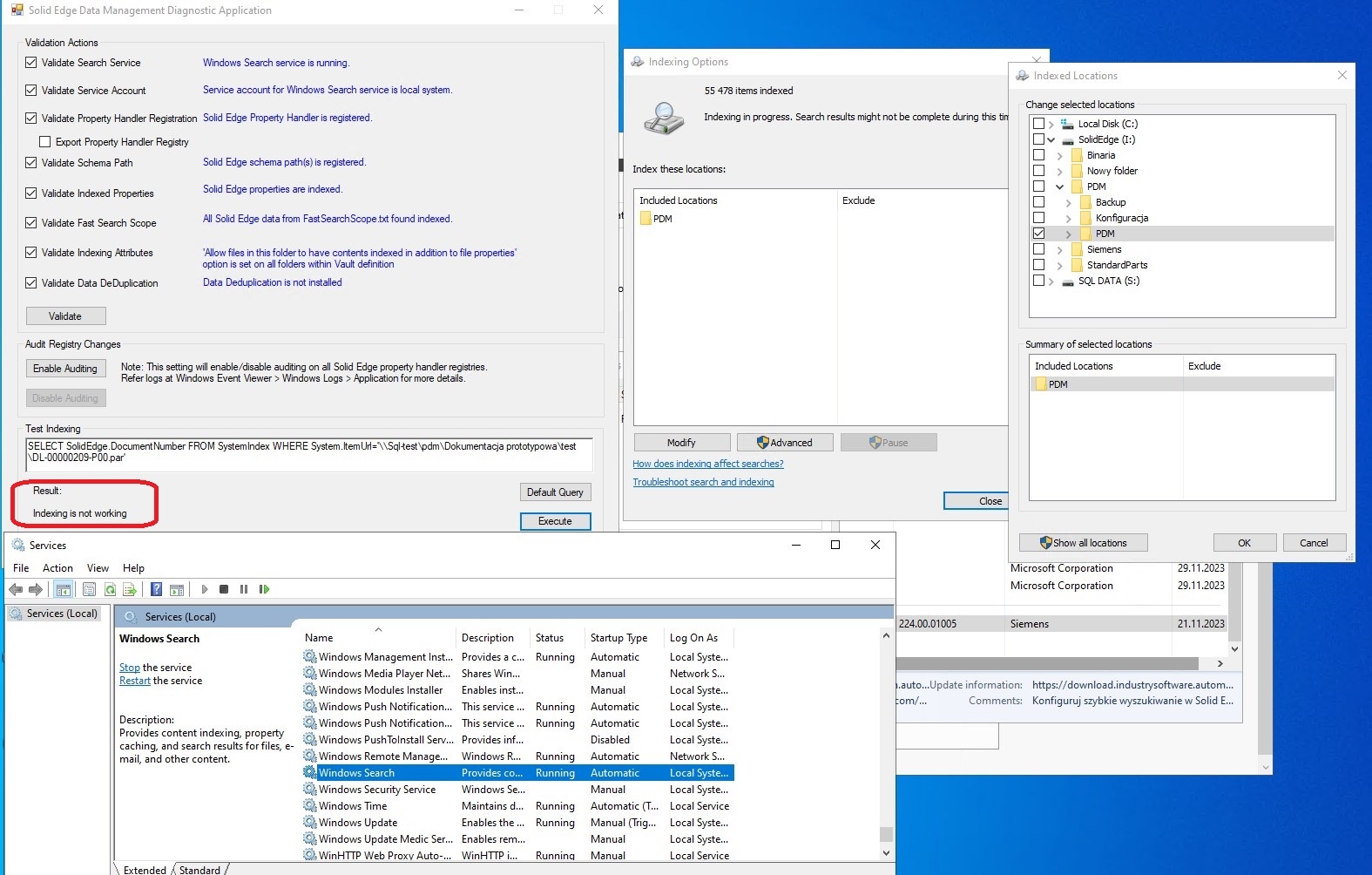This screenshot has width=1372, height=875.
Task: Expand StandardParts folder node
Action: tap(1060, 265)
